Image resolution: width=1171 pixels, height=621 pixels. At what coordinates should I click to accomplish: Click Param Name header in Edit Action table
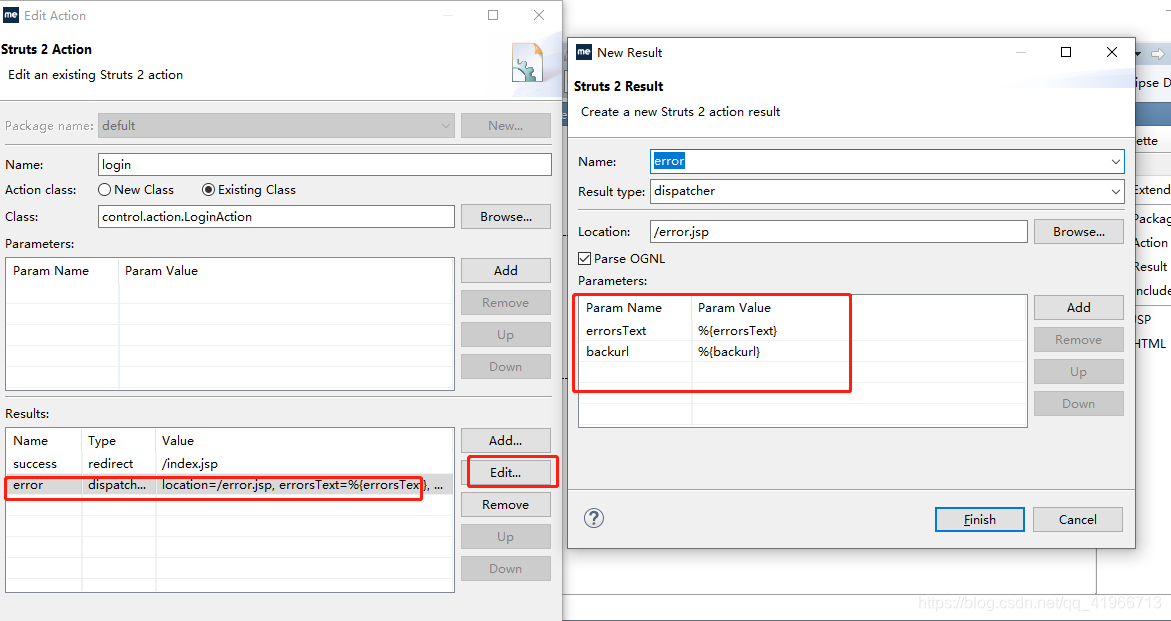tap(51, 270)
